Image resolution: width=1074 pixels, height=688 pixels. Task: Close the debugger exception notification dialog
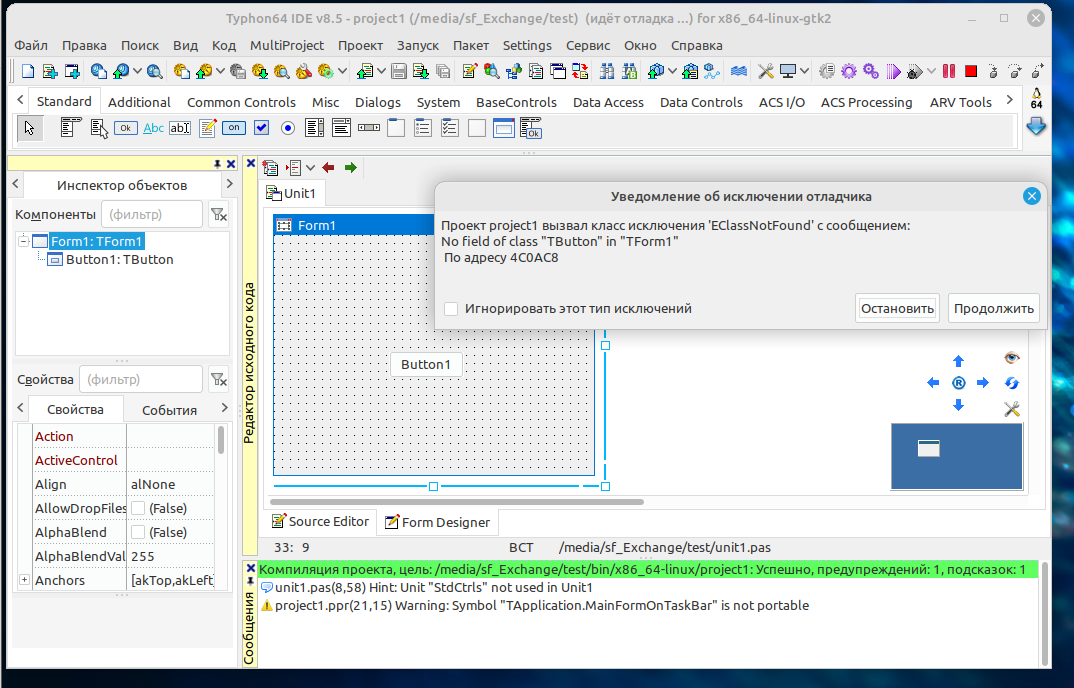point(1032,196)
